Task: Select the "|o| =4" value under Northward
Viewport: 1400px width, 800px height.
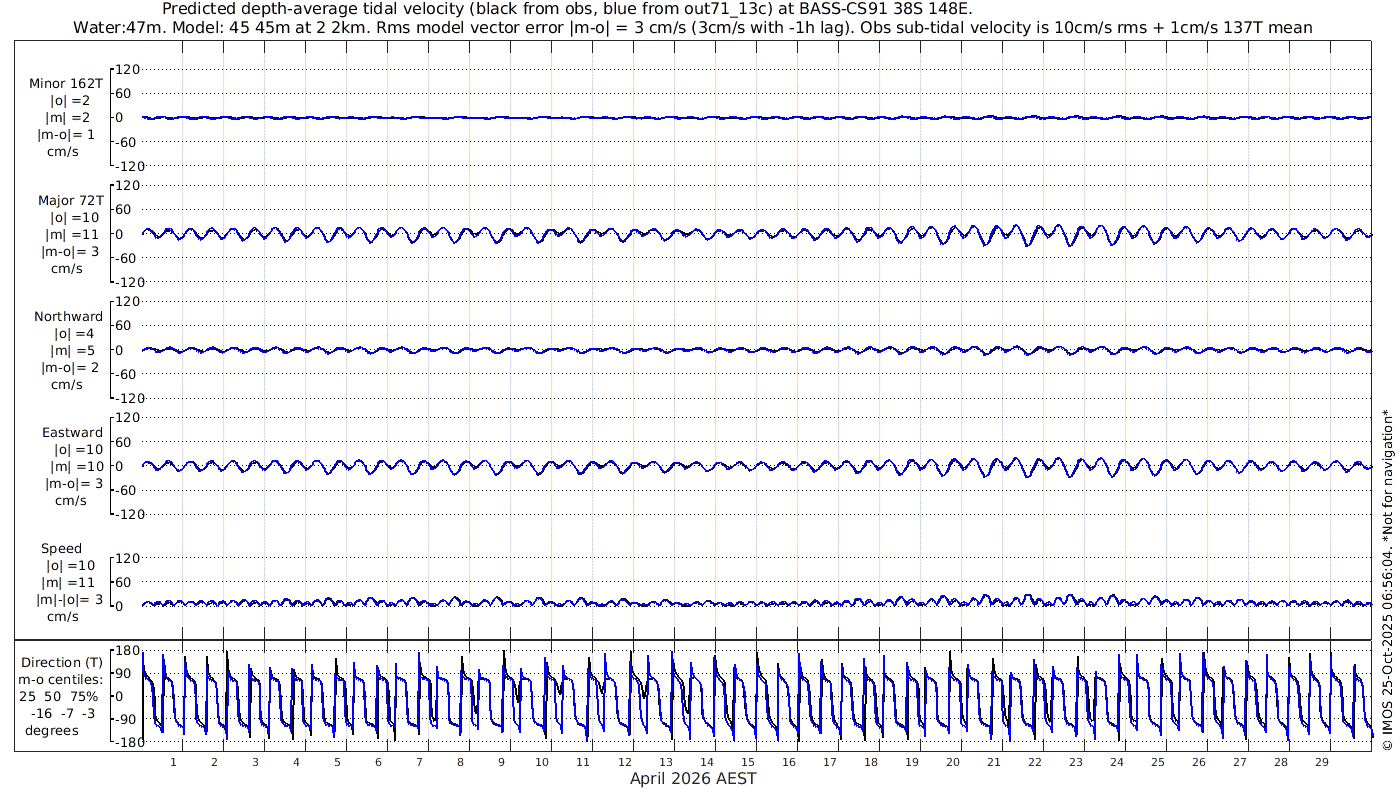Action: (x=74, y=333)
